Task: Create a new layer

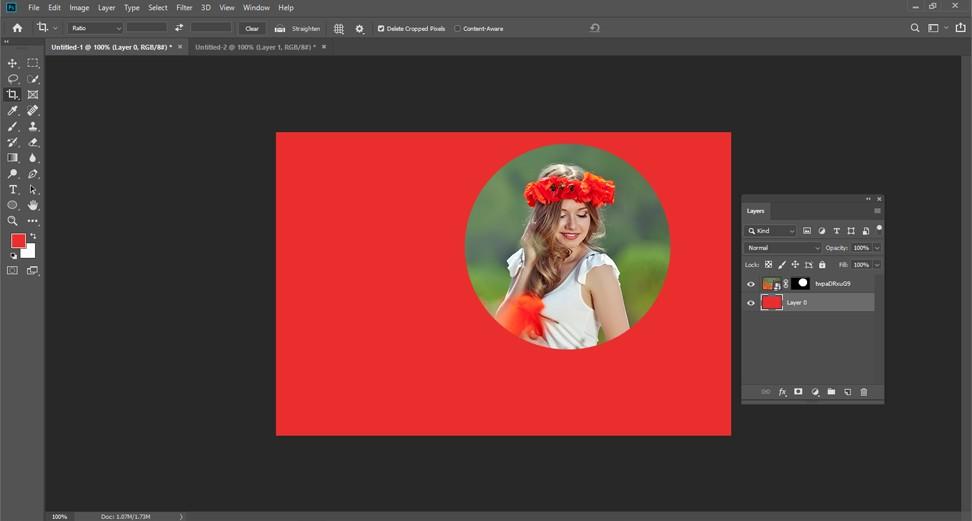Action: (x=847, y=392)
